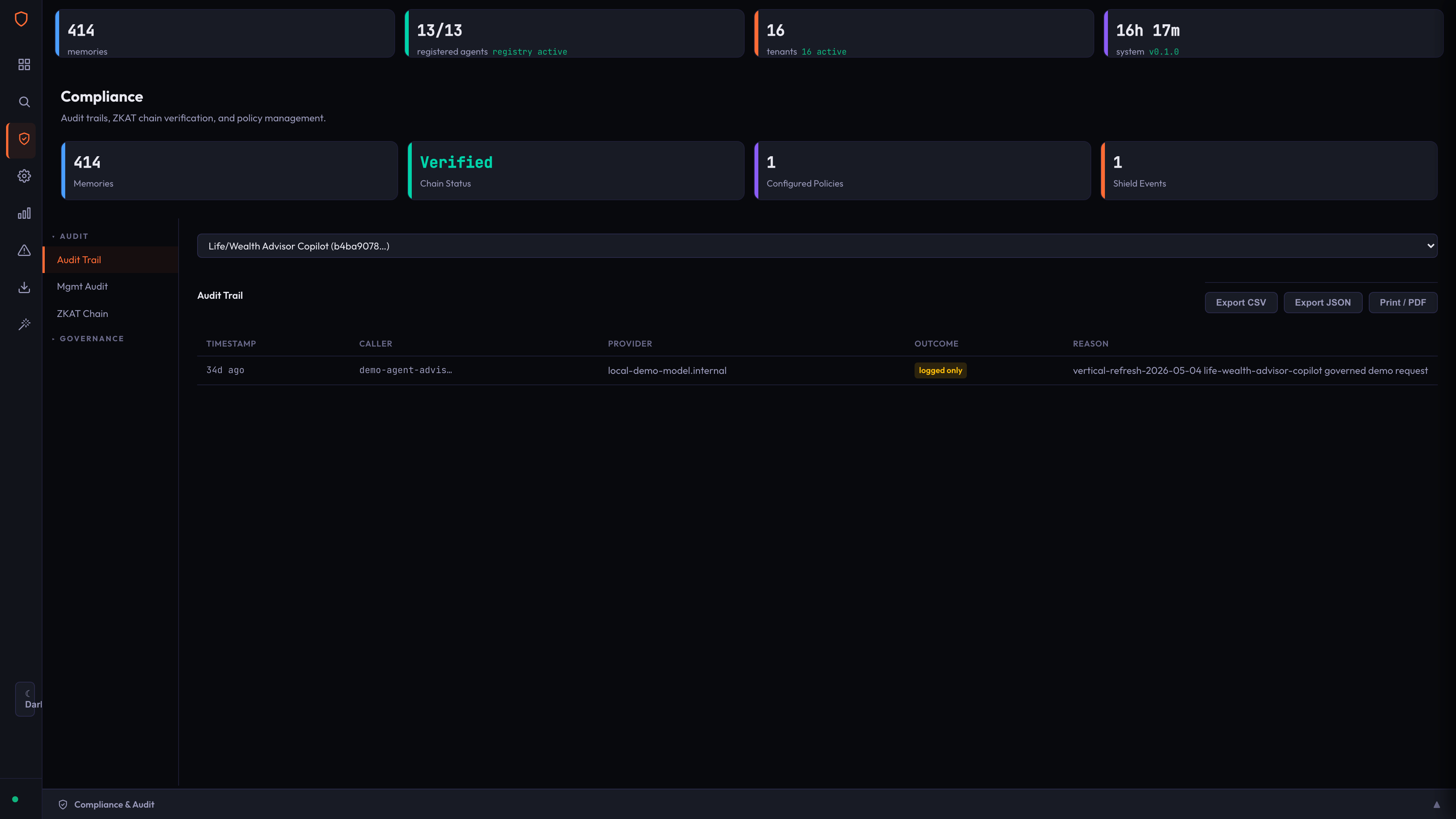Click the green status dot indicator

[15, 799]
